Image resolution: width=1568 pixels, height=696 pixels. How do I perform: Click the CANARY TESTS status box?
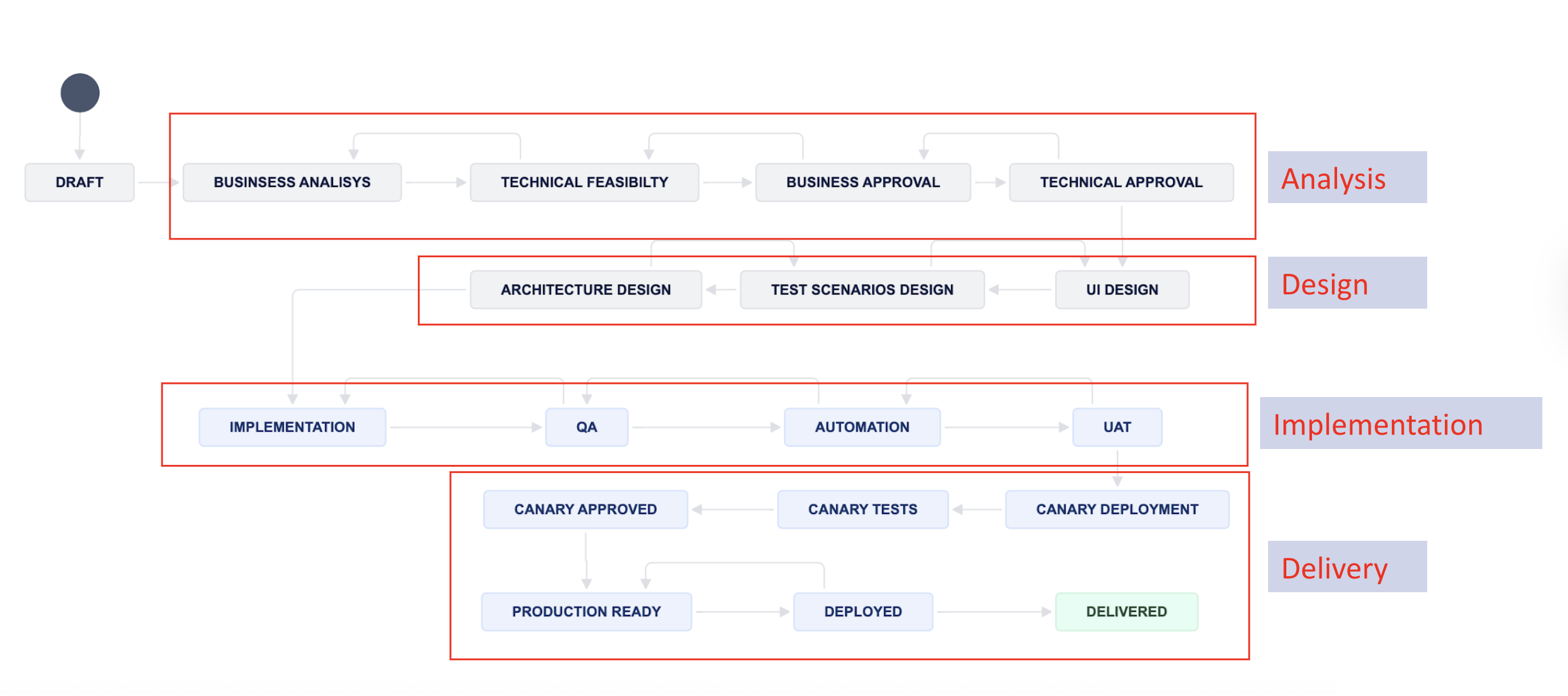(862, 509)
